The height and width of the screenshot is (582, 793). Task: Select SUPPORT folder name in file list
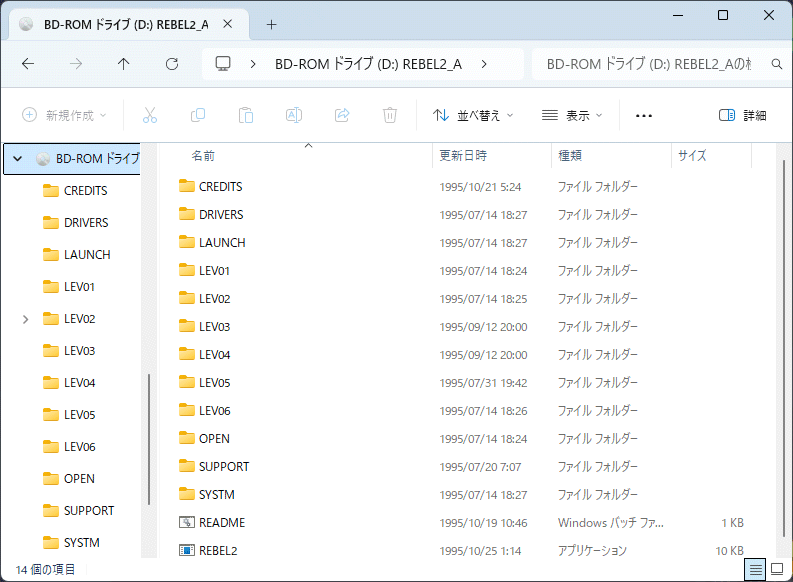point(224,467)
